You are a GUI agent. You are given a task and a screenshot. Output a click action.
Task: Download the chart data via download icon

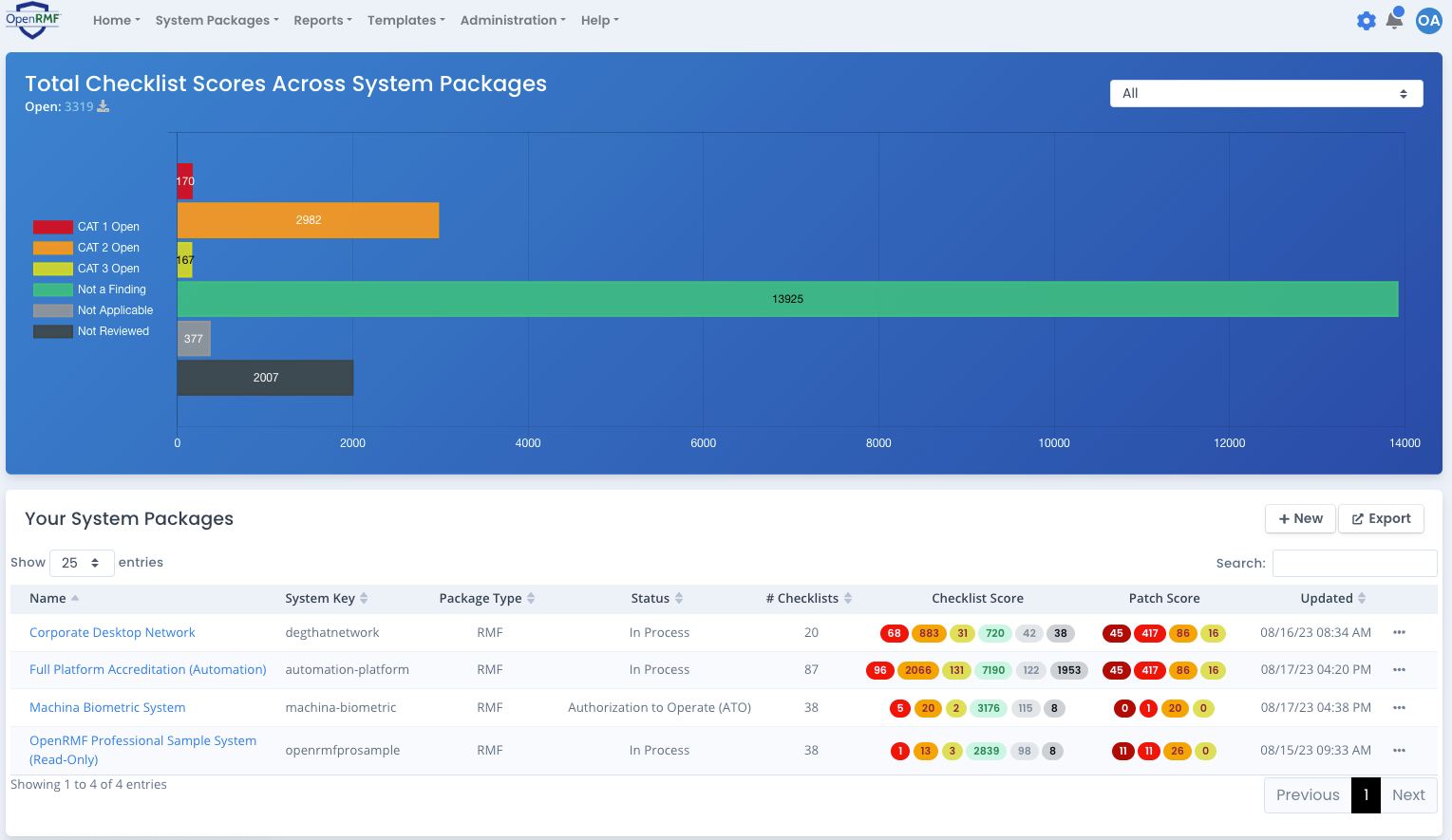coord(102,106)
